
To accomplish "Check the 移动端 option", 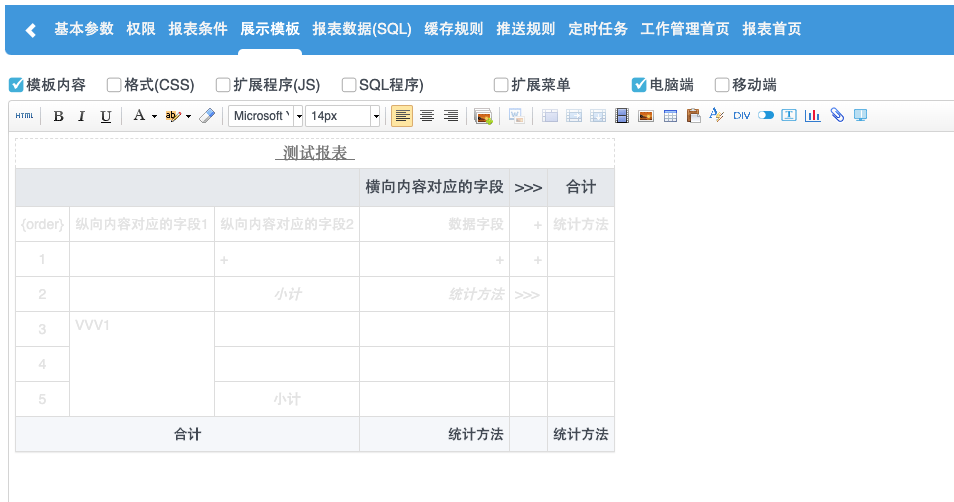I will [722, 85].
